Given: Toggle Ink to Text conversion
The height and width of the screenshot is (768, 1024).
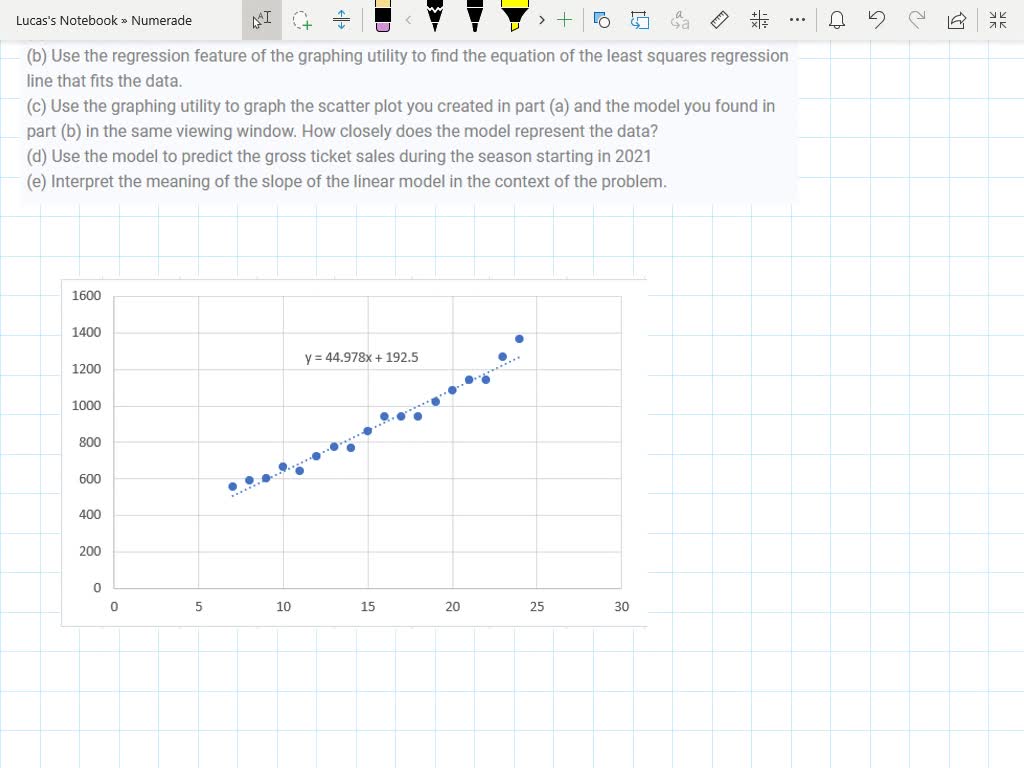Looking at the screenshot, I should tap(680, 20).
